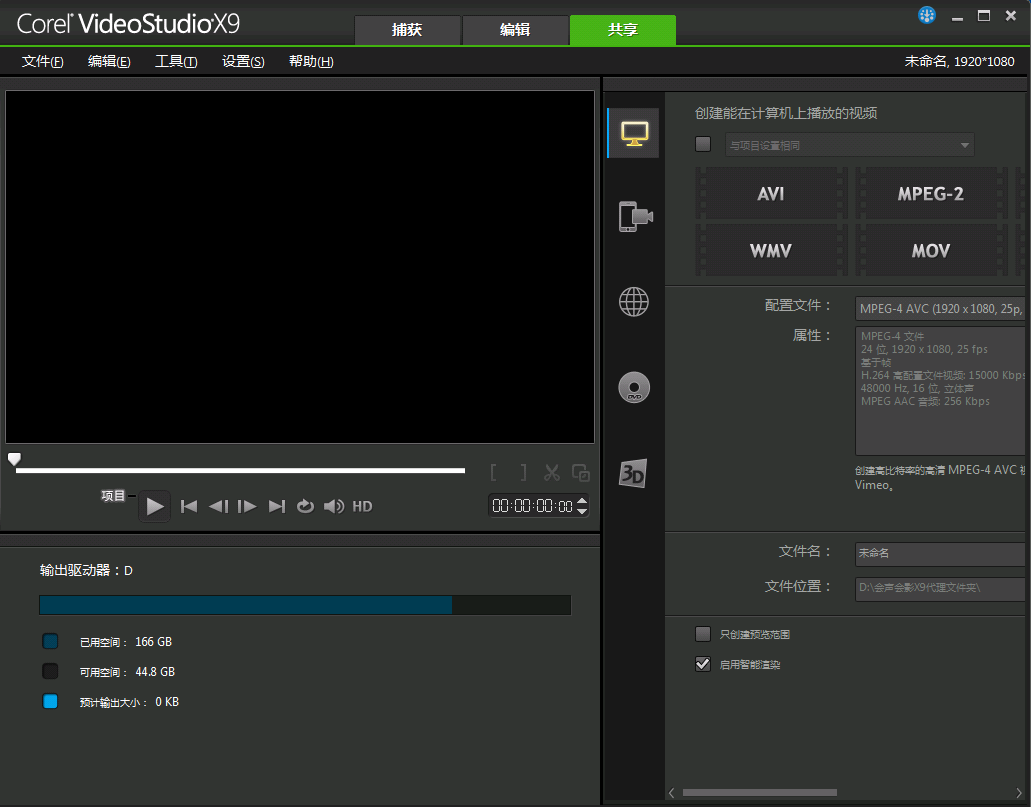Click the 已用空间 dark blue swatch
The image size is (1031, 807).
(50, 641)
